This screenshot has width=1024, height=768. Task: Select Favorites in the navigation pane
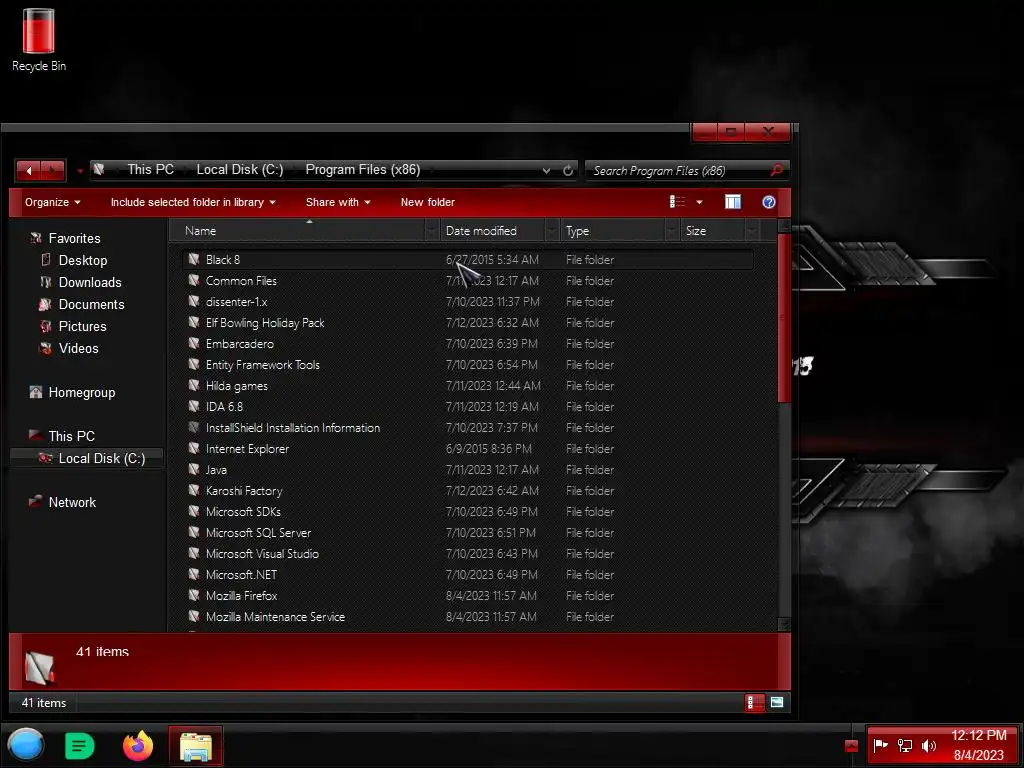click(74, 238)
